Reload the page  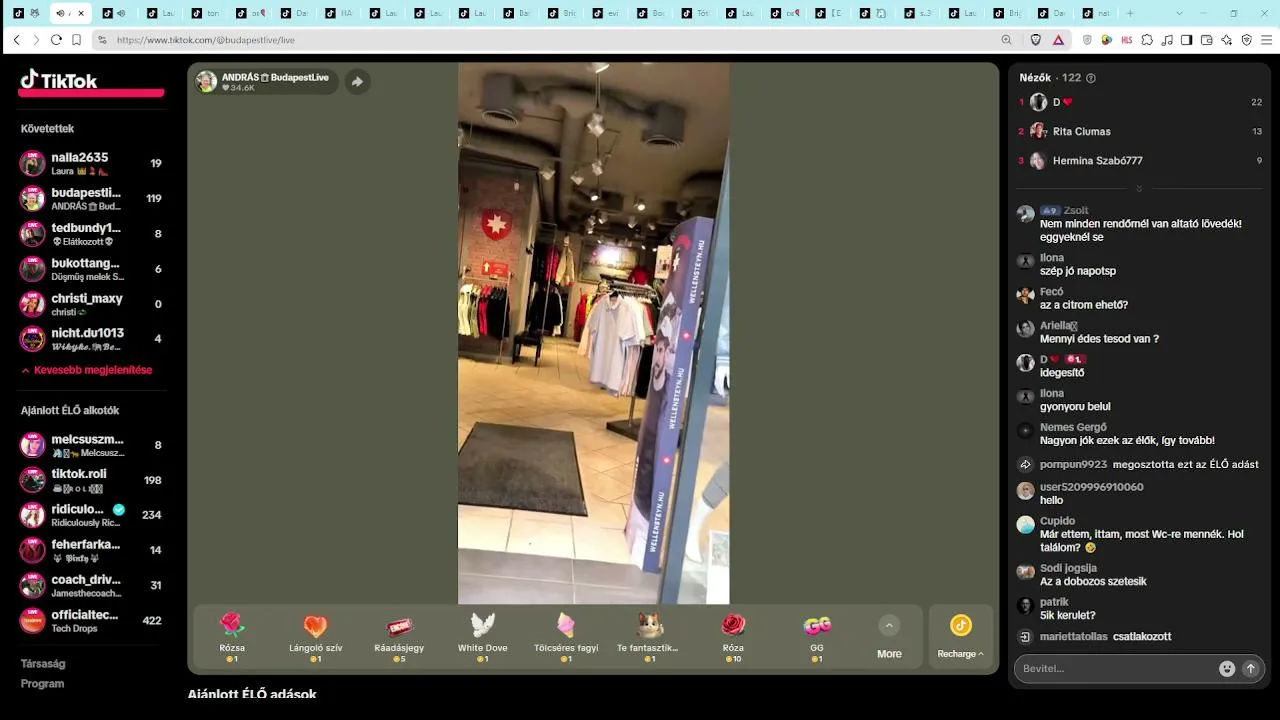point(56,40)
